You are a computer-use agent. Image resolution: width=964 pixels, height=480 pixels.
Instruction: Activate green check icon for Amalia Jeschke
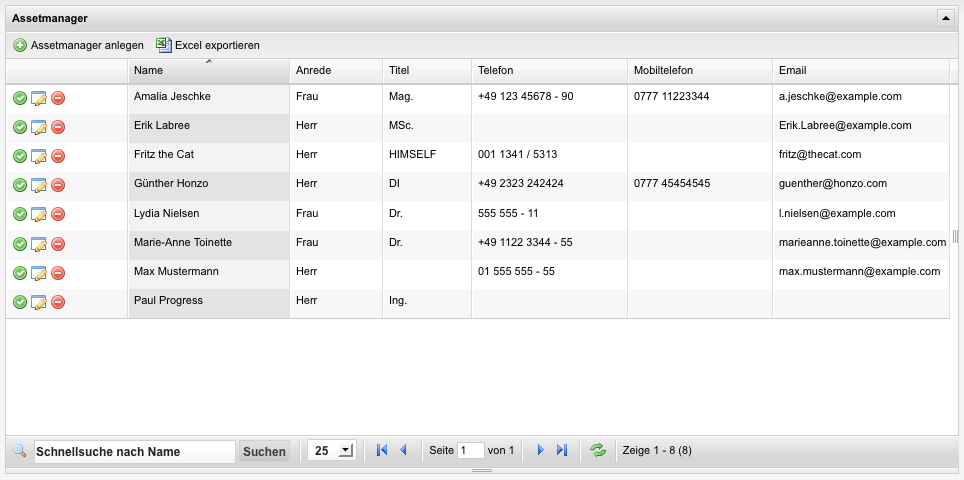pyautogui.click(x=20, y=98)
